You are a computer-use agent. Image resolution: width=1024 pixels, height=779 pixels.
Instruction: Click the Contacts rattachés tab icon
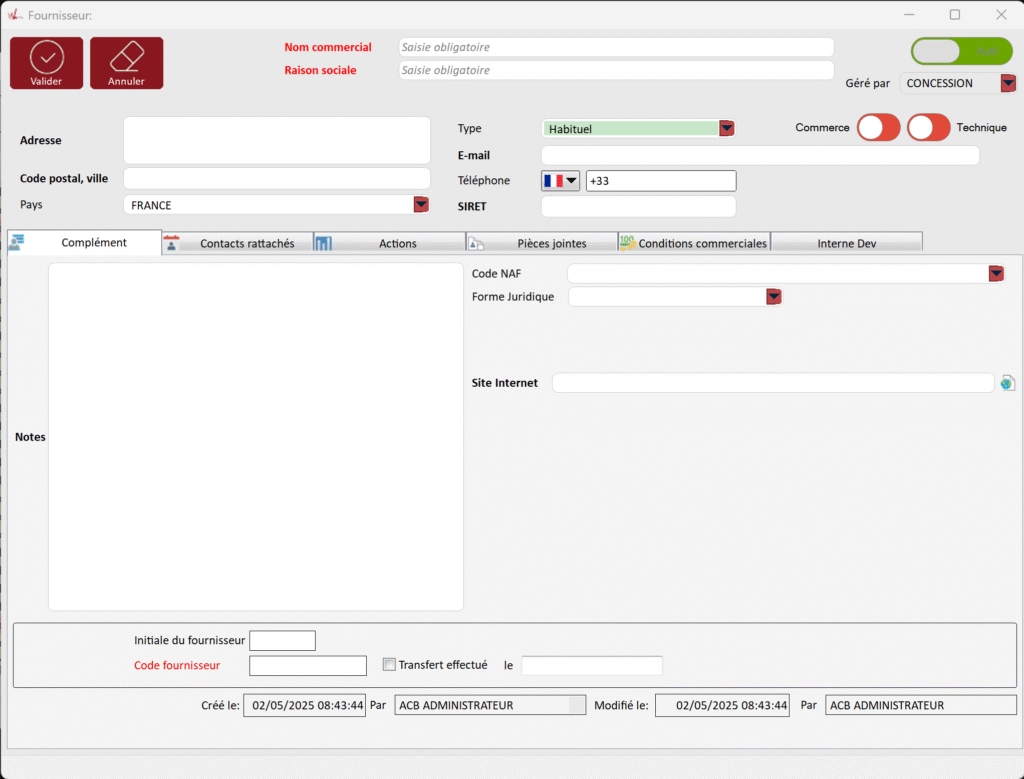click(x=171, y=243)
